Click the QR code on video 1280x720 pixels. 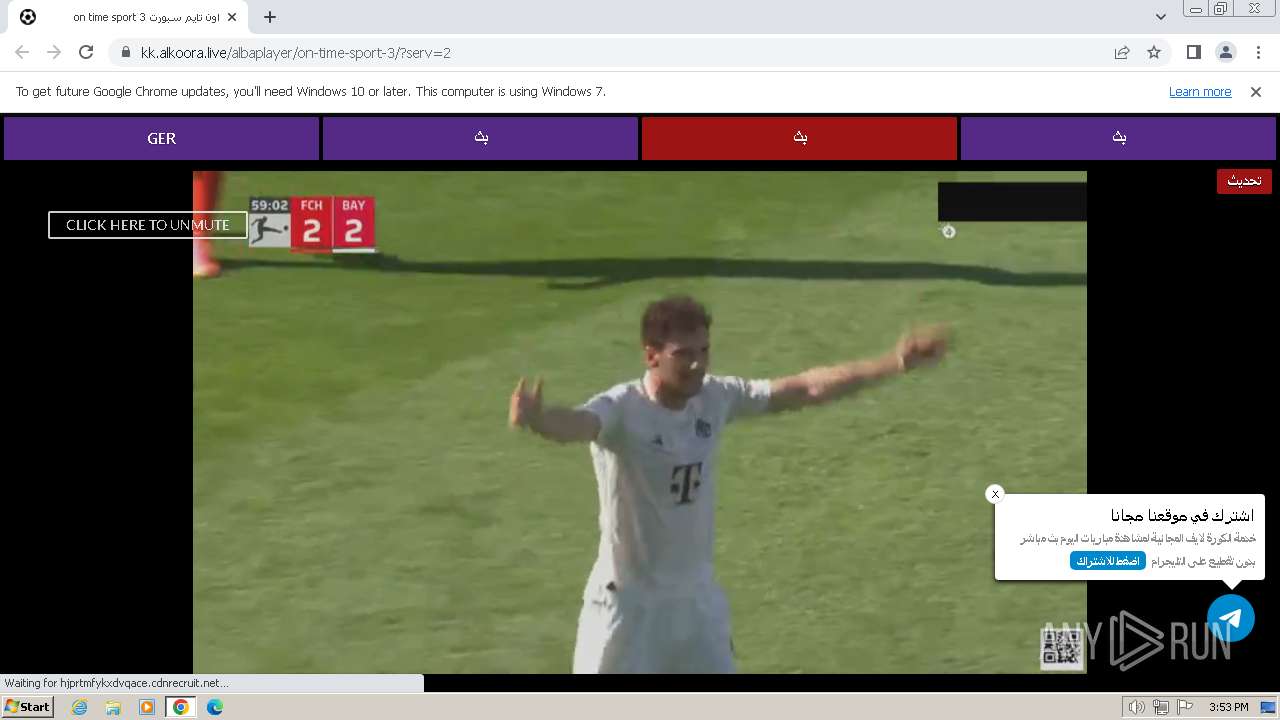pos(1062,648)
